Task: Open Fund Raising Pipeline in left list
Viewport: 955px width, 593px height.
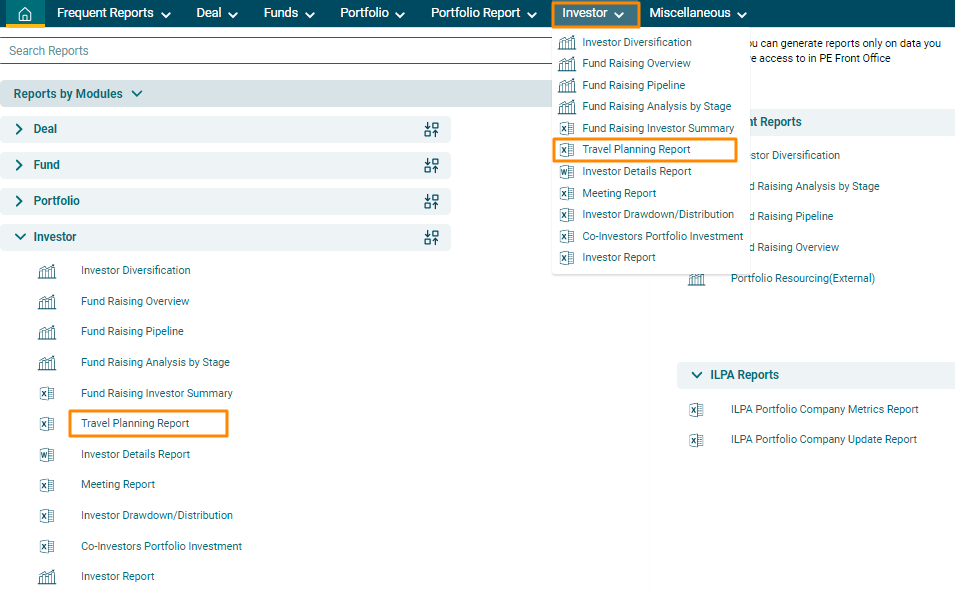Action: pyautogui.click(x=132, y=332)
